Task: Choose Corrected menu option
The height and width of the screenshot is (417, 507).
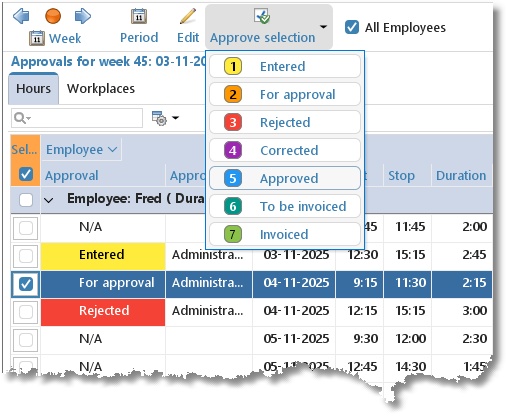Action: click(285, 150)
